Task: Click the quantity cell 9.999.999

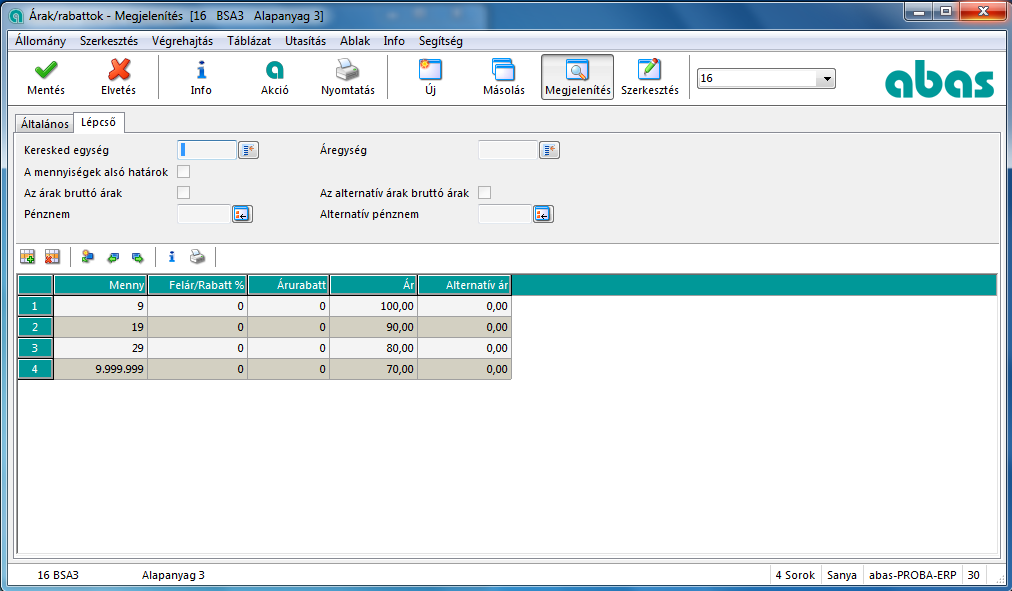Action: click(101, 369)
